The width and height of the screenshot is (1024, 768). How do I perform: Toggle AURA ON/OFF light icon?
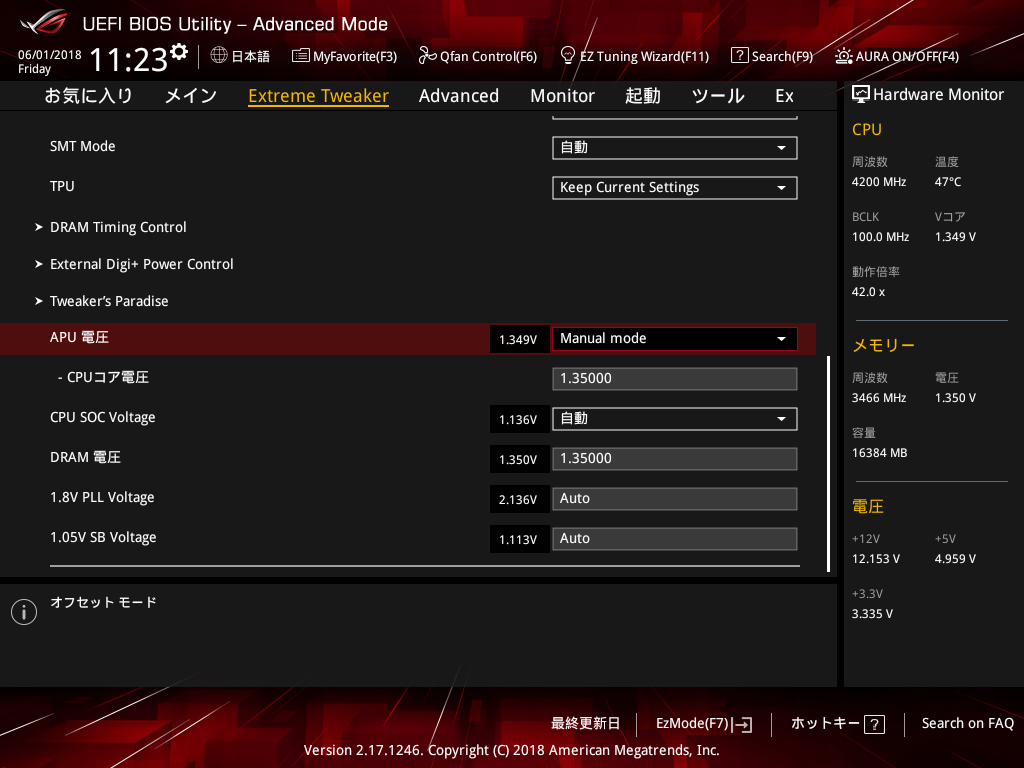[x=843, y=56]
